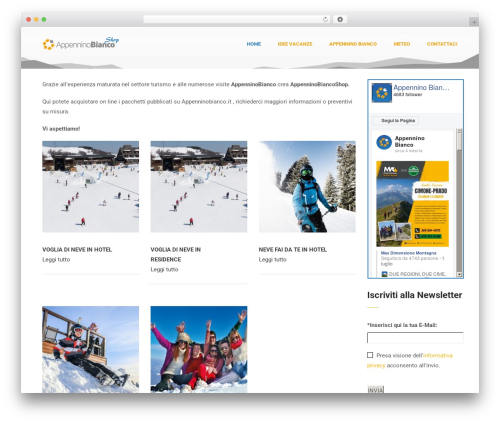Click the browser address bar
The width and height of the screenshot is (500, 423).
(x=237, y=20)
